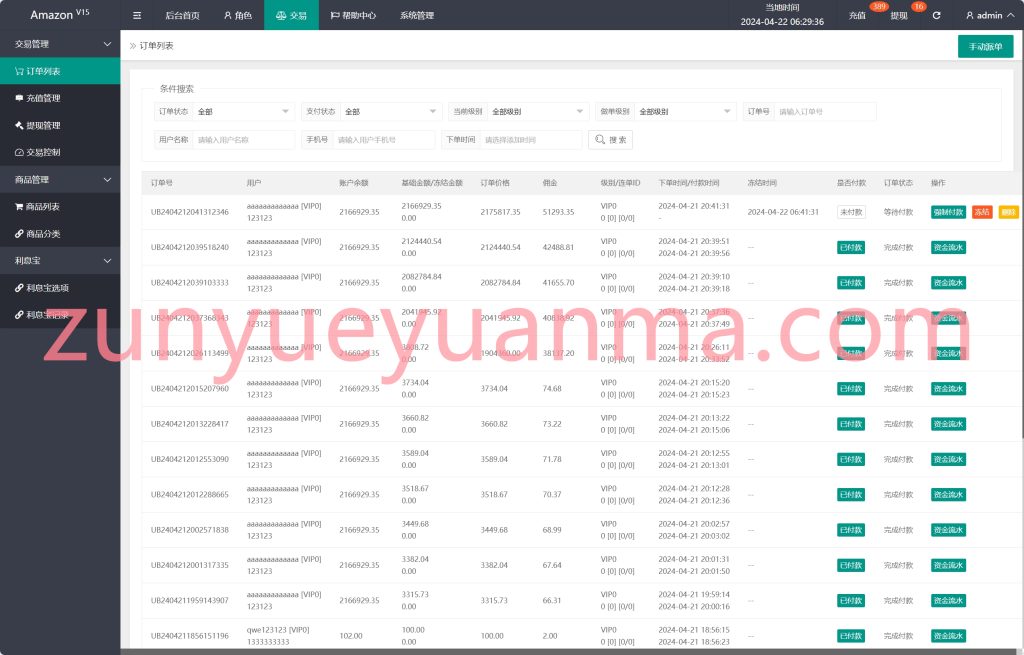Open the 下单时间 date picker field
Image resolution: width=1024 pixels, height=655 pixels.
tap(530, 140)
